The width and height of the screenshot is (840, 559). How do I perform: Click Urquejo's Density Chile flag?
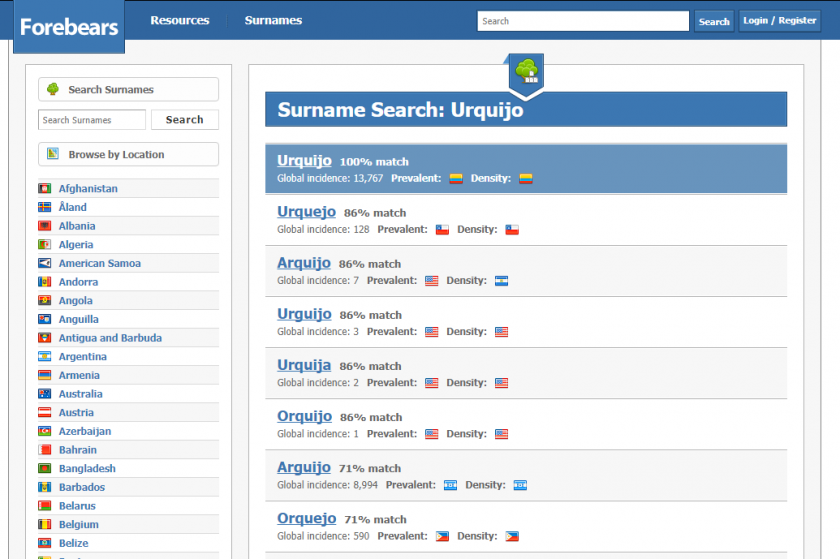[512, 230]
